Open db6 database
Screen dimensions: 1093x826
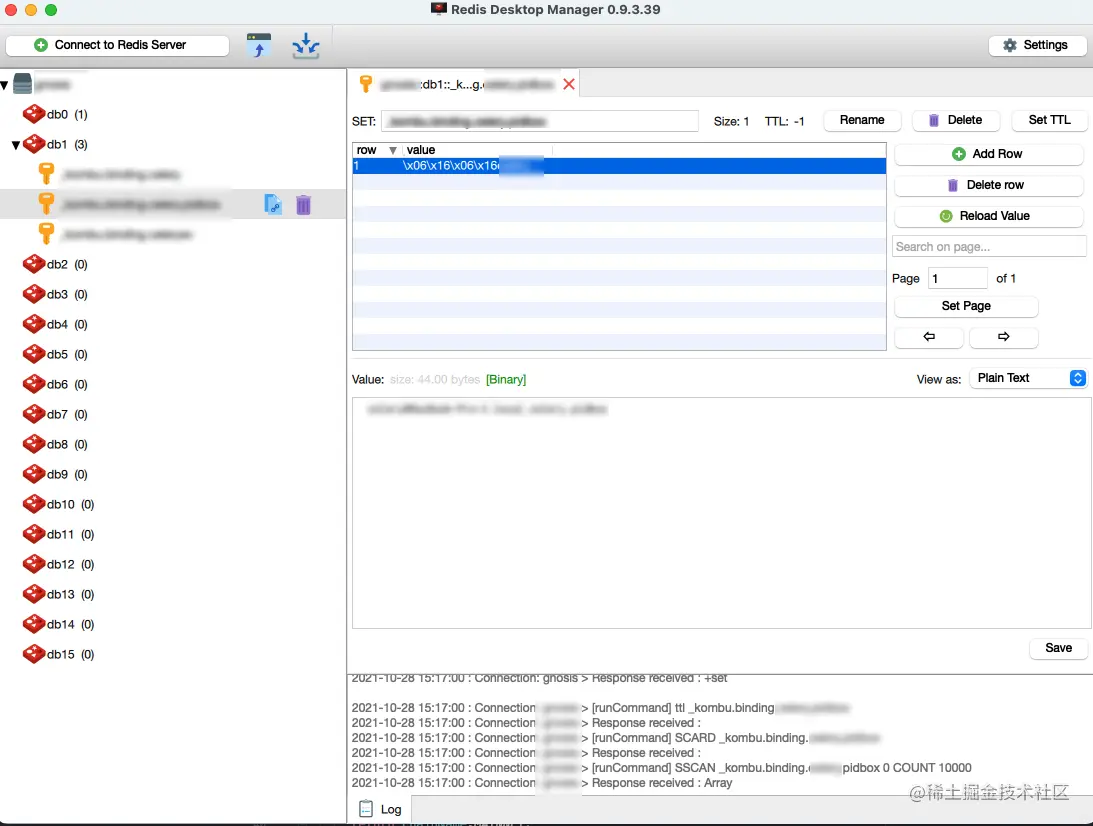coord(55,384)
